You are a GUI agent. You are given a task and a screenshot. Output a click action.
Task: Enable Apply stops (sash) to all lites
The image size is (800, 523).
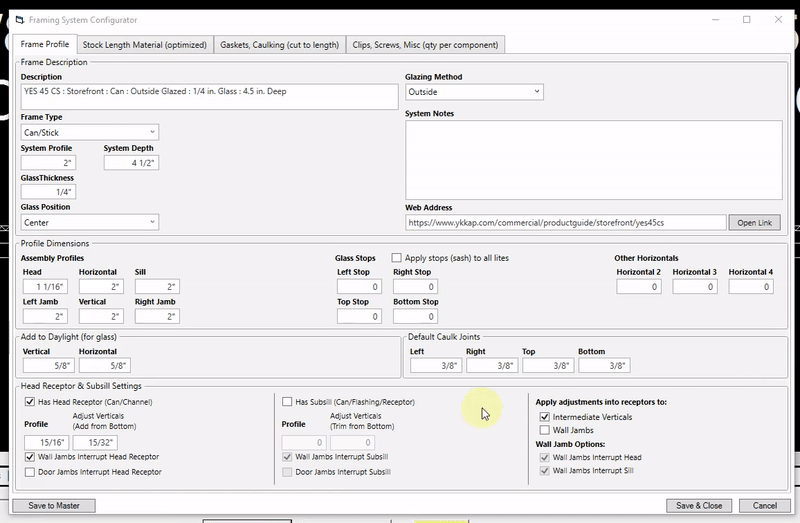tap(396, 258)
